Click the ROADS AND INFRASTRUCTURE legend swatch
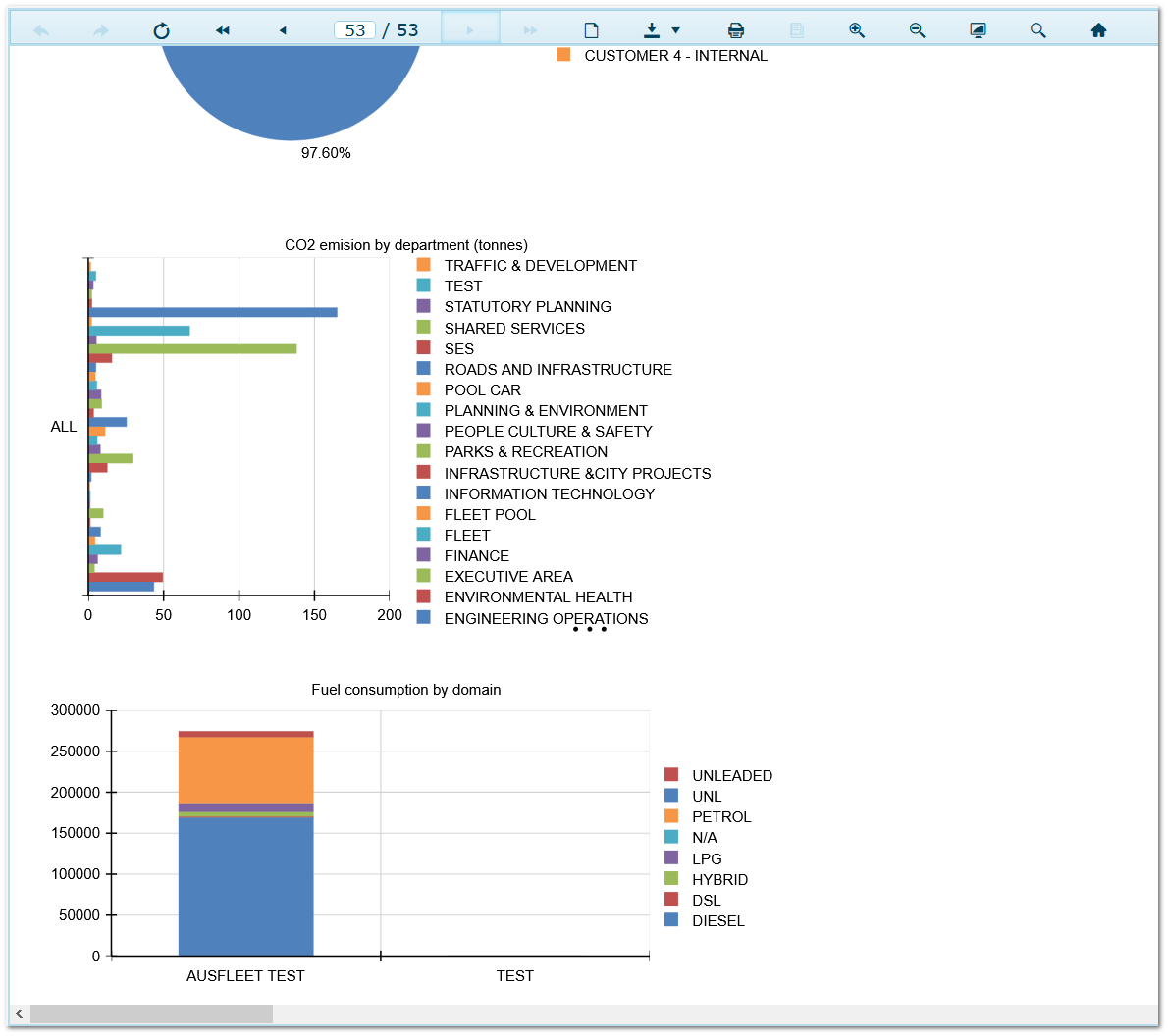 (x=424, y=369)
